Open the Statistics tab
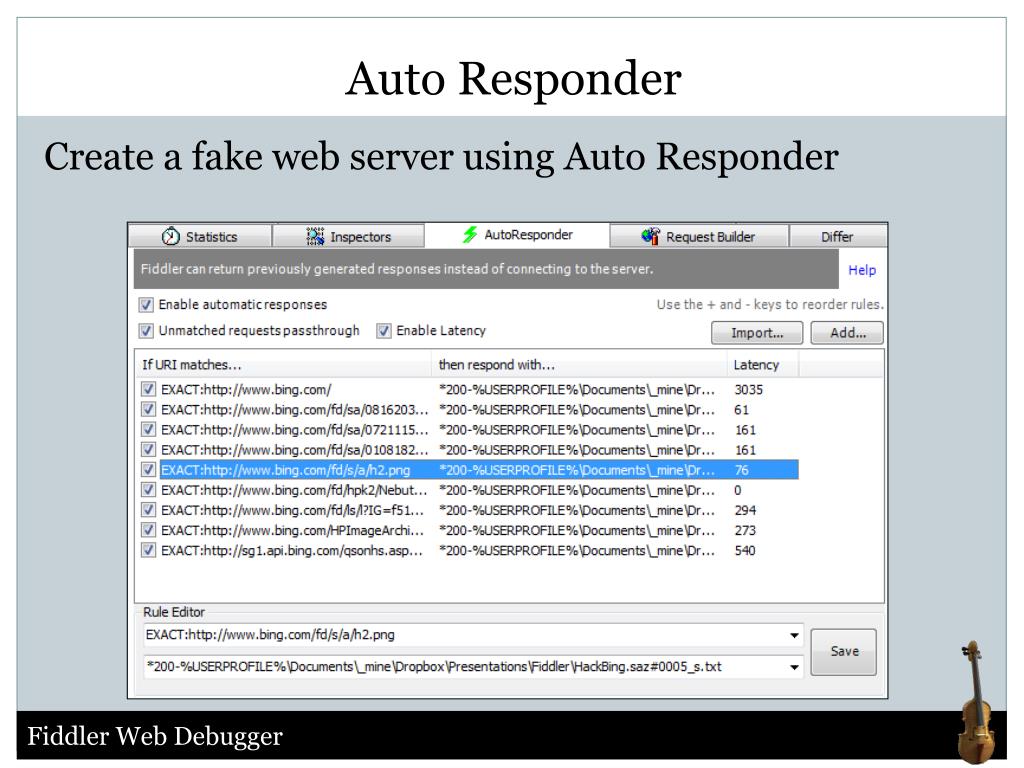1024x768 pixels. (200, 236)
